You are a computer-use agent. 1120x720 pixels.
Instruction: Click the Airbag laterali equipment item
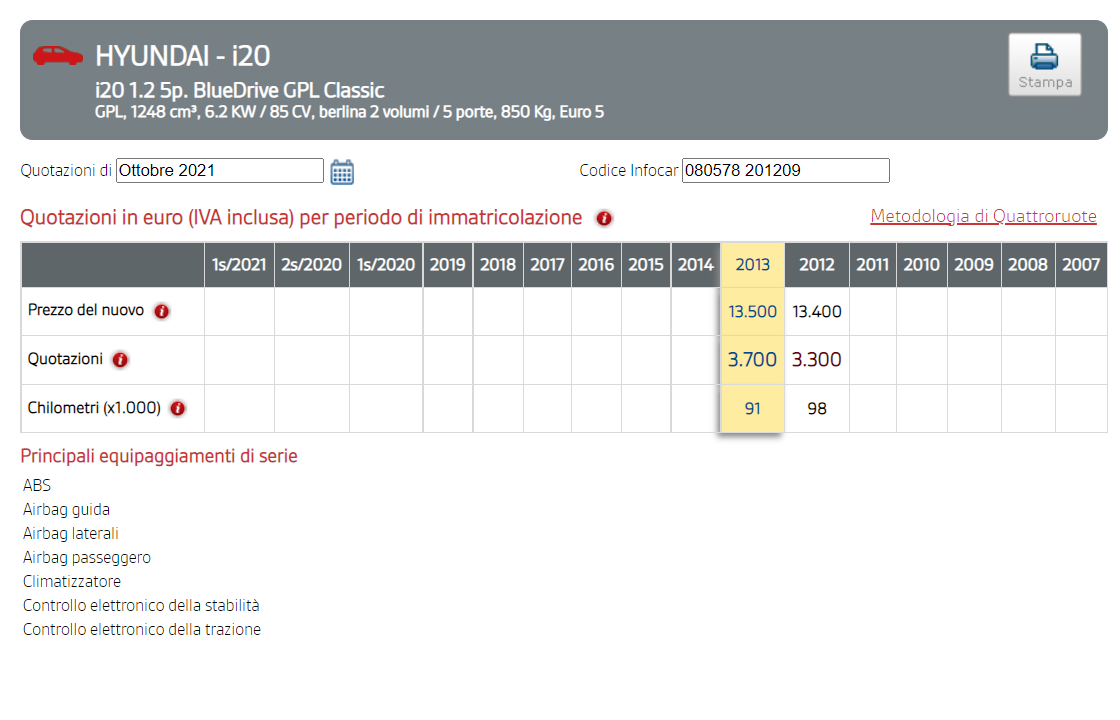pos(71,534)
